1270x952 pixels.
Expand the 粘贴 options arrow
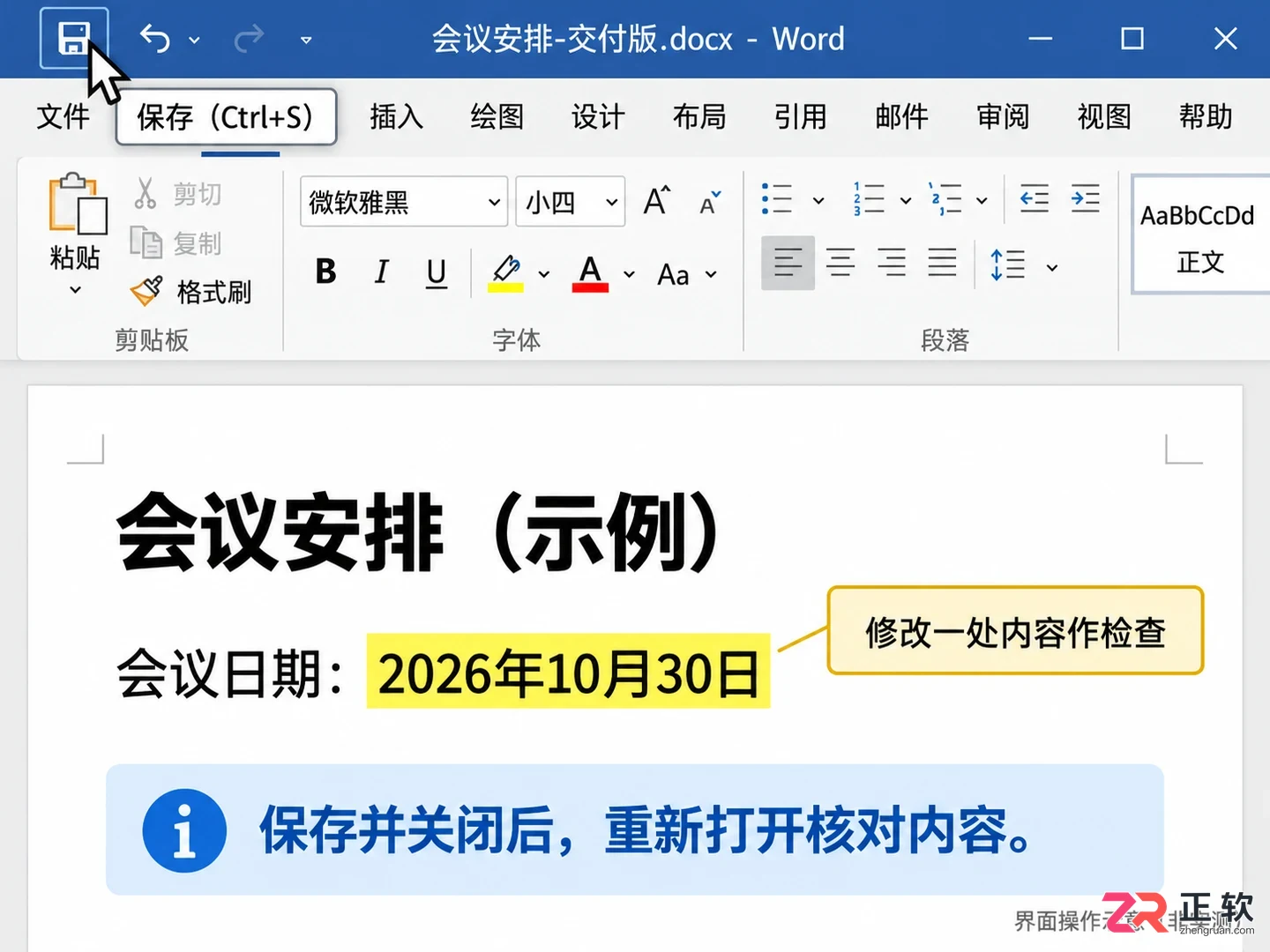click(x=76, y=289)
